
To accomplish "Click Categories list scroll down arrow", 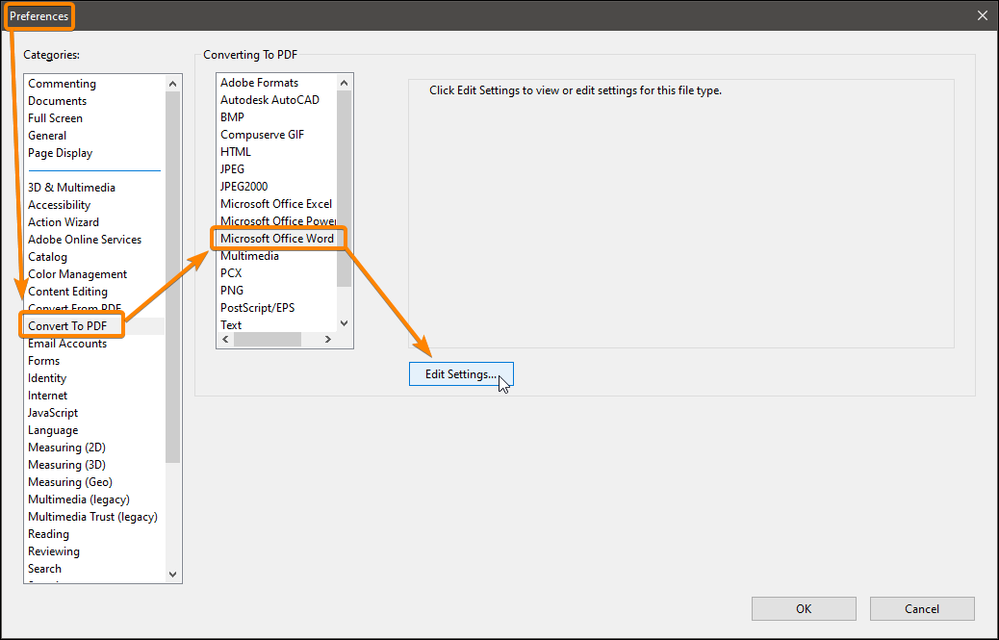I will click(173, 574).
